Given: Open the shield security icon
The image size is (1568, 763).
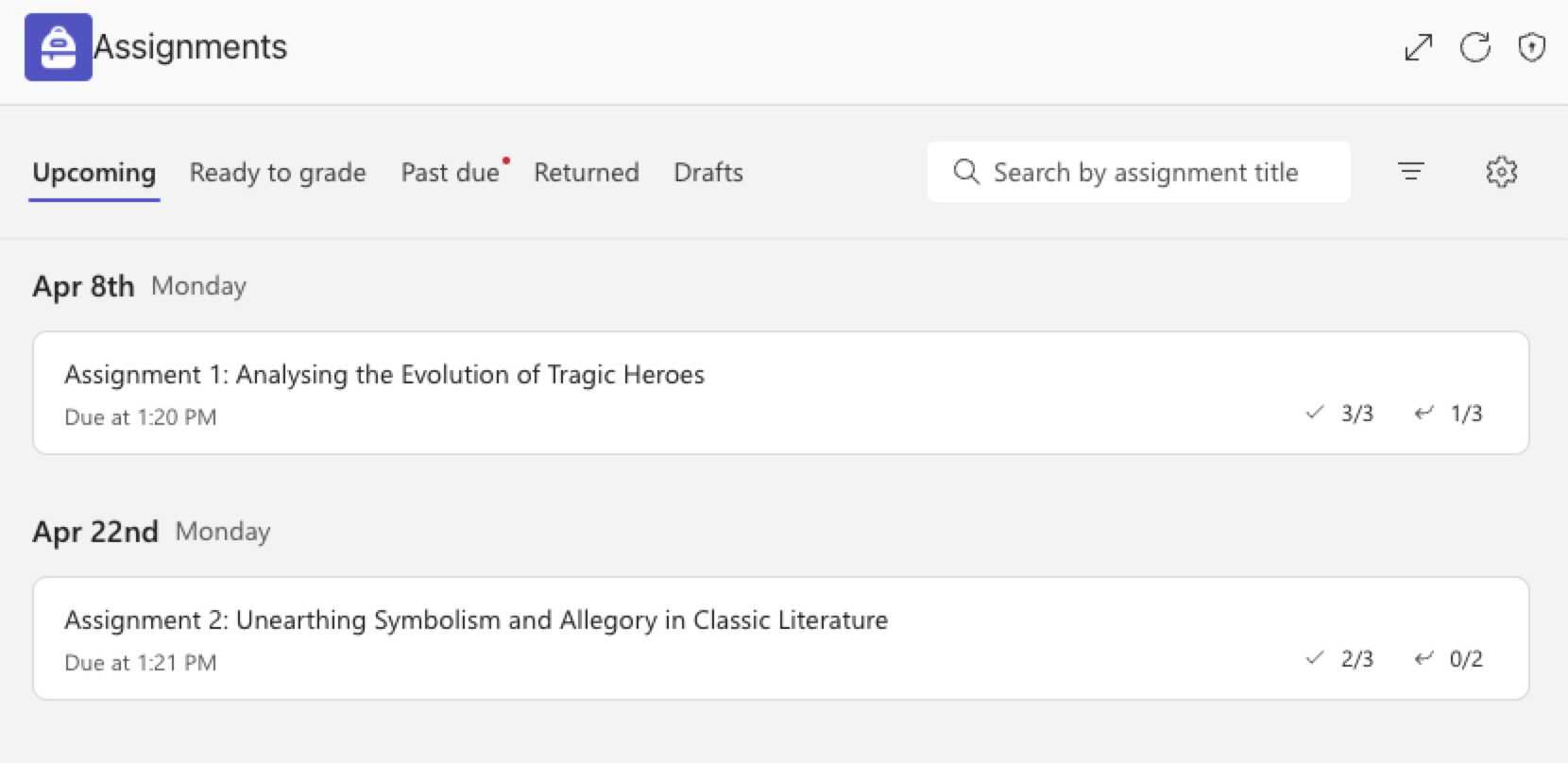Looking at the screenshot, I should (1531, 47).
